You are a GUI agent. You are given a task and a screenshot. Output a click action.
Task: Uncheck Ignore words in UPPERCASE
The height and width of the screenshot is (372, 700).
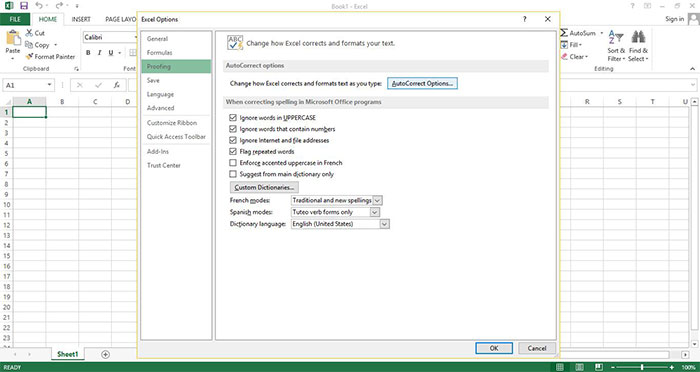(233, 118)
